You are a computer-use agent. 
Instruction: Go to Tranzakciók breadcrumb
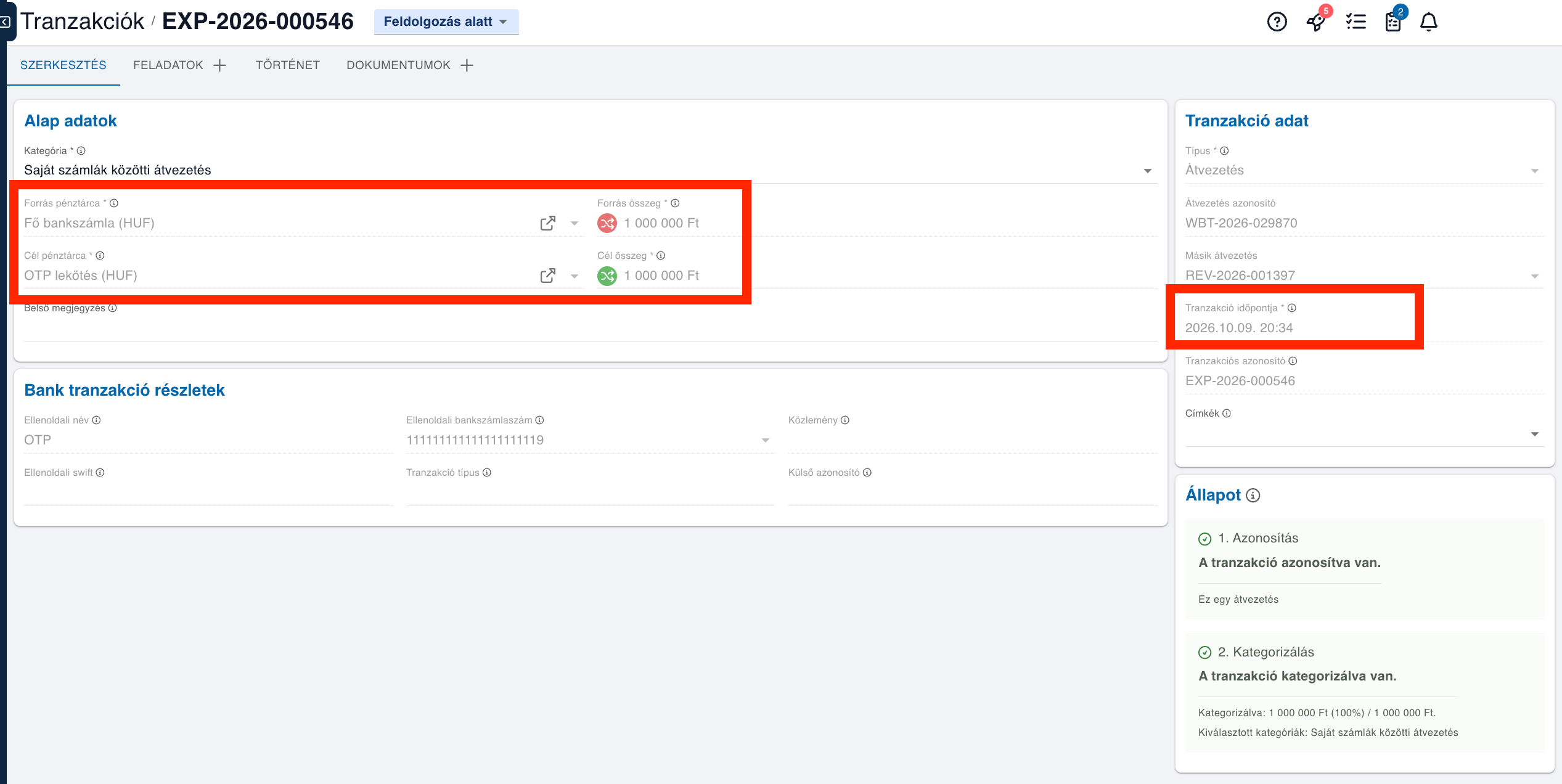click(83, 22)
